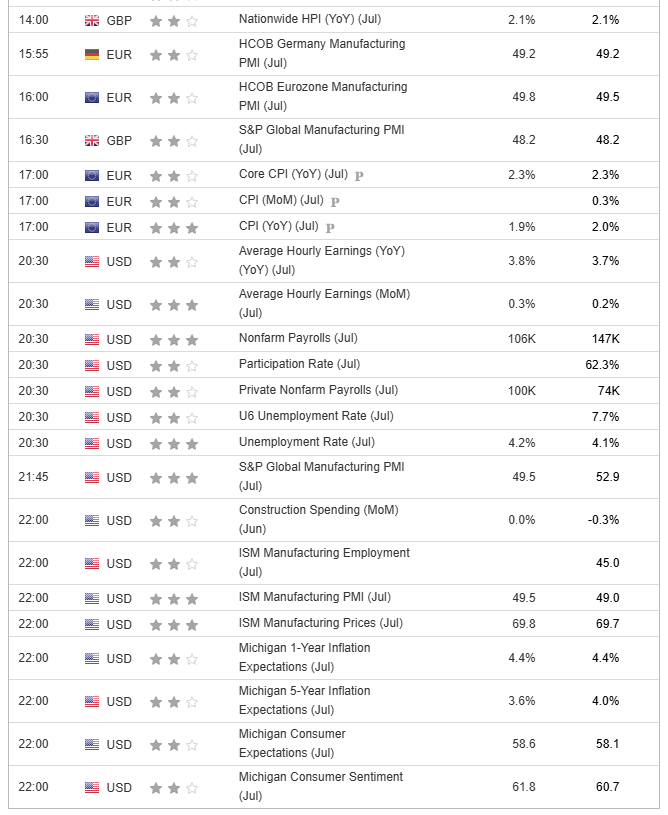
Task: Open Michigan 5-Year Inflation Expectations event
Action: pos(305,700)
